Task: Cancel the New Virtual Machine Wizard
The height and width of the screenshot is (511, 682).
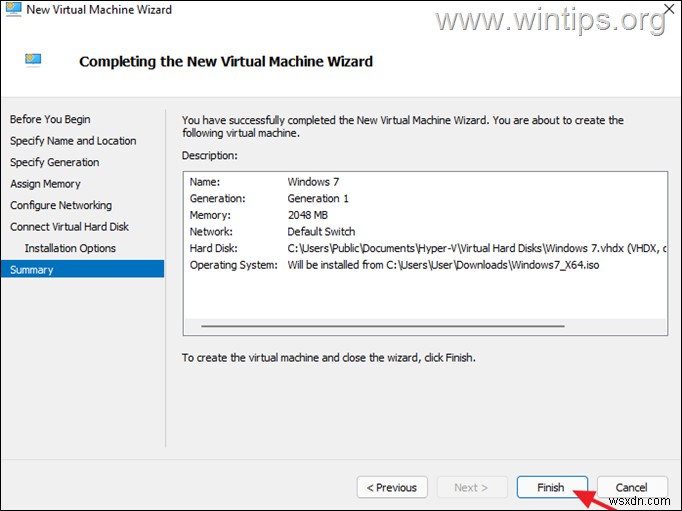Action: (x=632, y=487)
